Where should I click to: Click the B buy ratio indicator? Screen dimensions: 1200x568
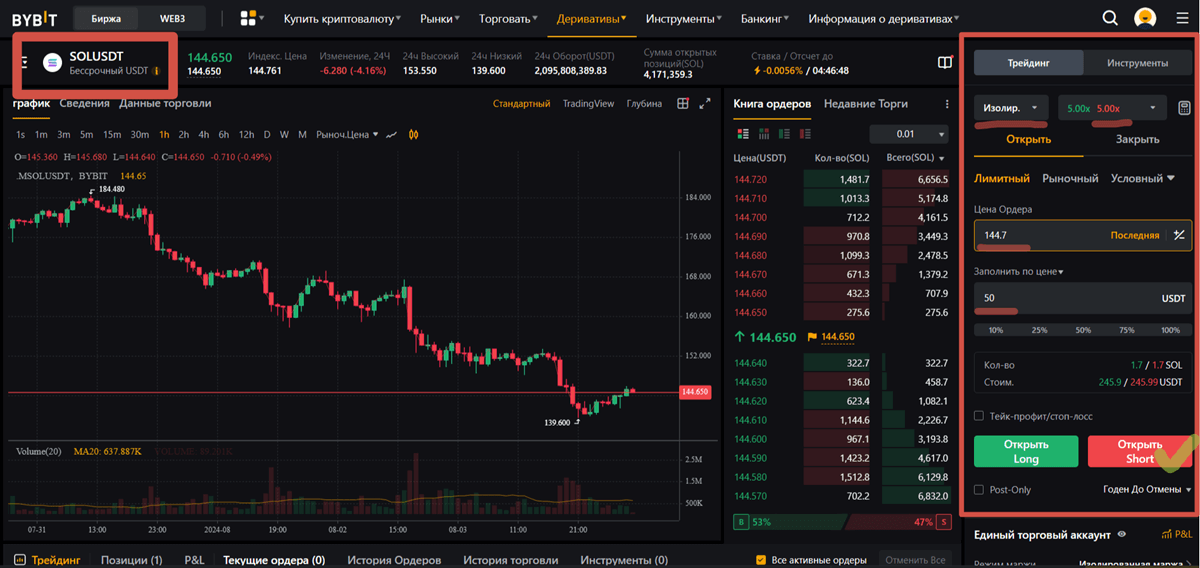pyautogui.click(x=739, y=521)
